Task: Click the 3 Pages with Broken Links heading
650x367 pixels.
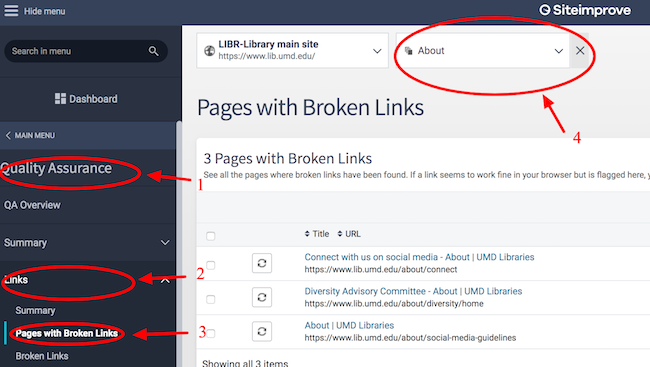Action: pyautogui.click(x=287, y=158)
